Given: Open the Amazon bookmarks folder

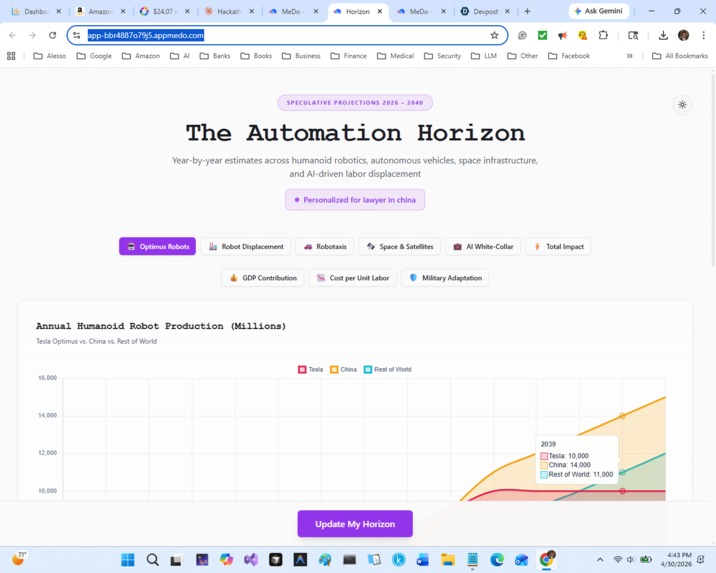Looking at the screenshot, I should coord(141,56).
